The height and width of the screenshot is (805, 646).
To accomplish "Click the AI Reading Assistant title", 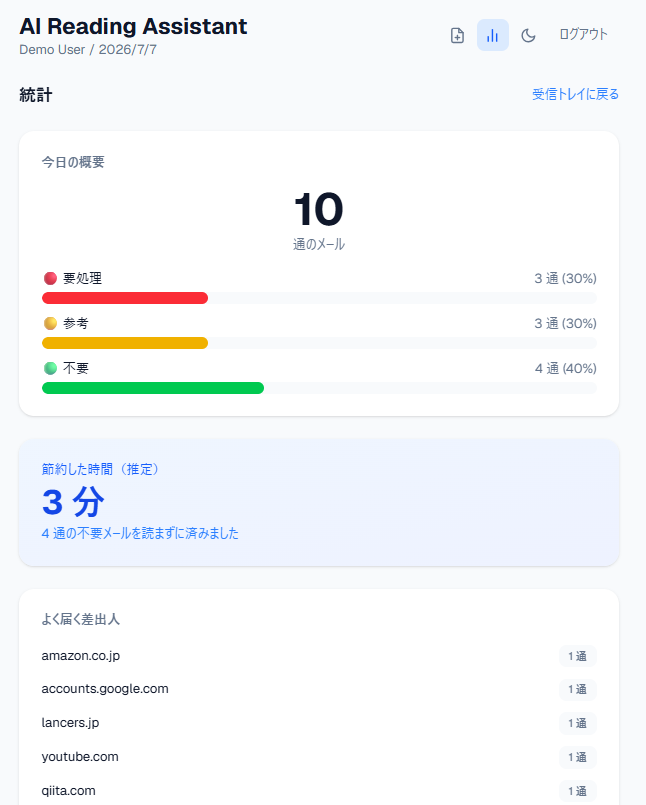I will pyautogui.click(x=134, y=26).
